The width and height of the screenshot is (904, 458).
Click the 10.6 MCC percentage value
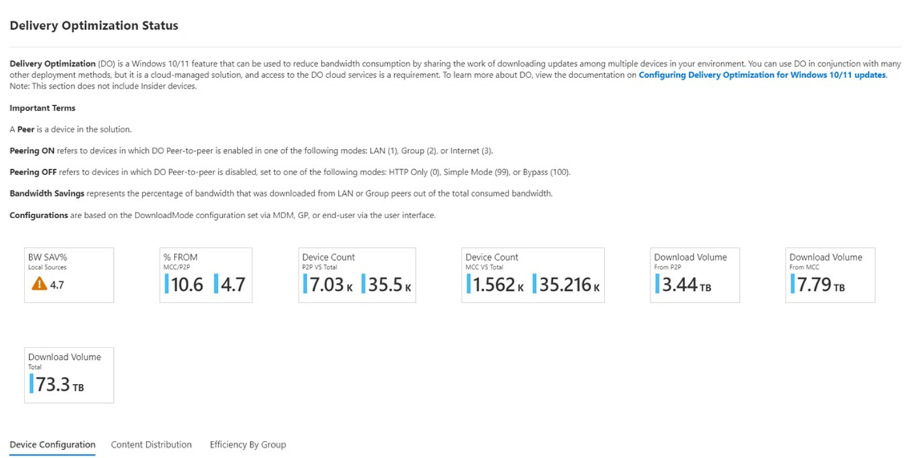tap(187, 285)
